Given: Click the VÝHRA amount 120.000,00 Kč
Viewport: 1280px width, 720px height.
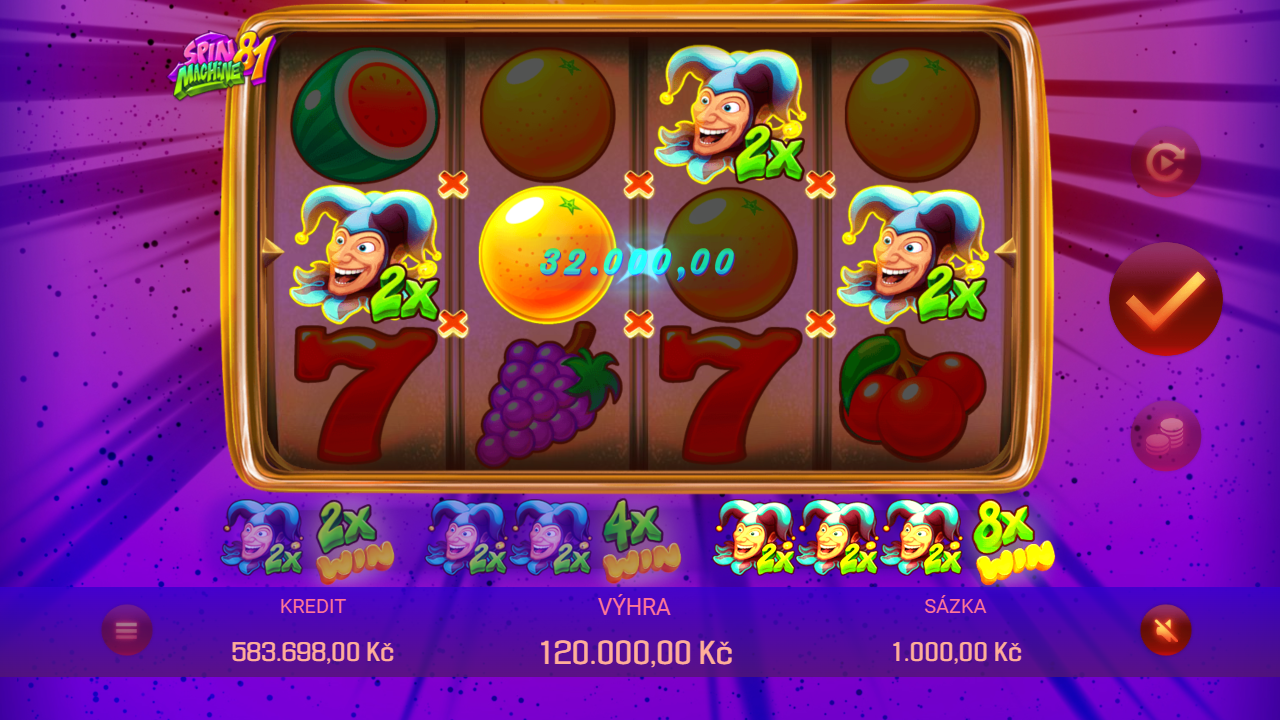Looking at the screenshot, I should click(x=636, y=654).
